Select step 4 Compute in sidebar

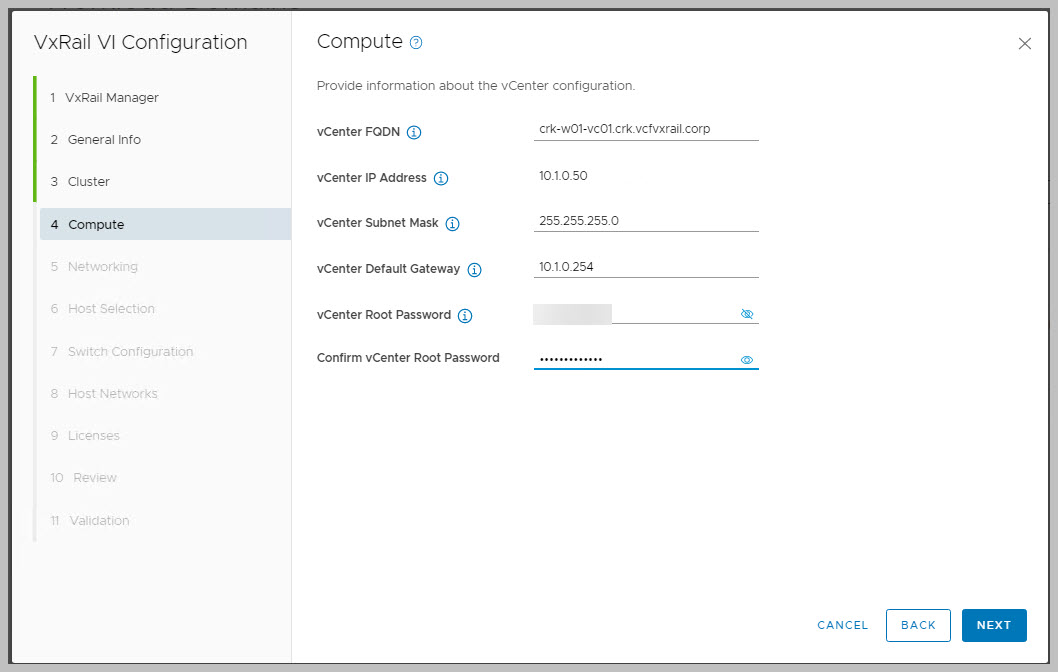coord(96,225)
